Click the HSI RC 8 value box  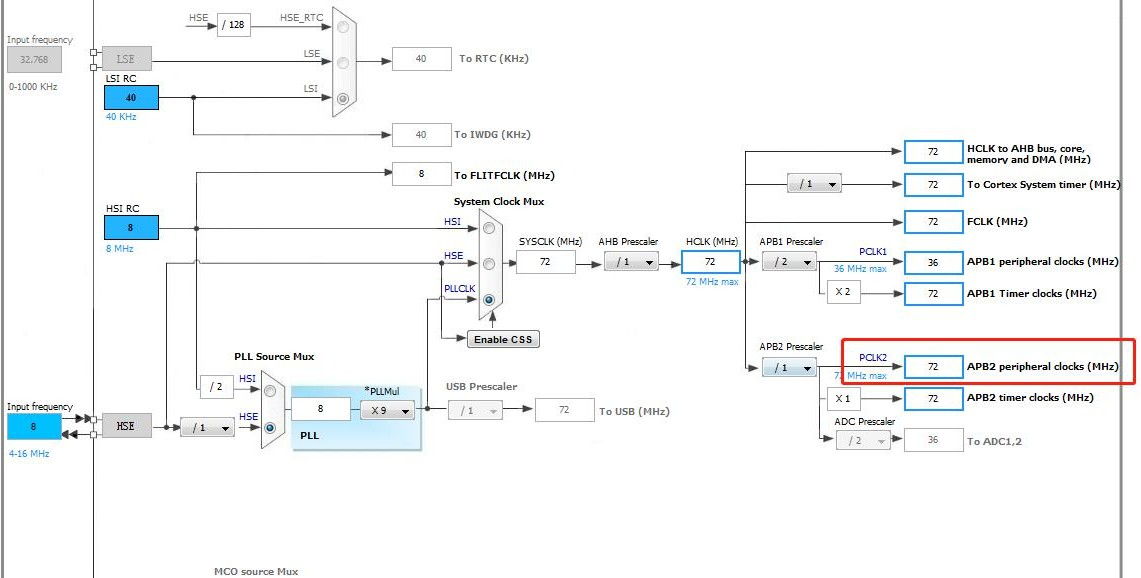point(131,228)
